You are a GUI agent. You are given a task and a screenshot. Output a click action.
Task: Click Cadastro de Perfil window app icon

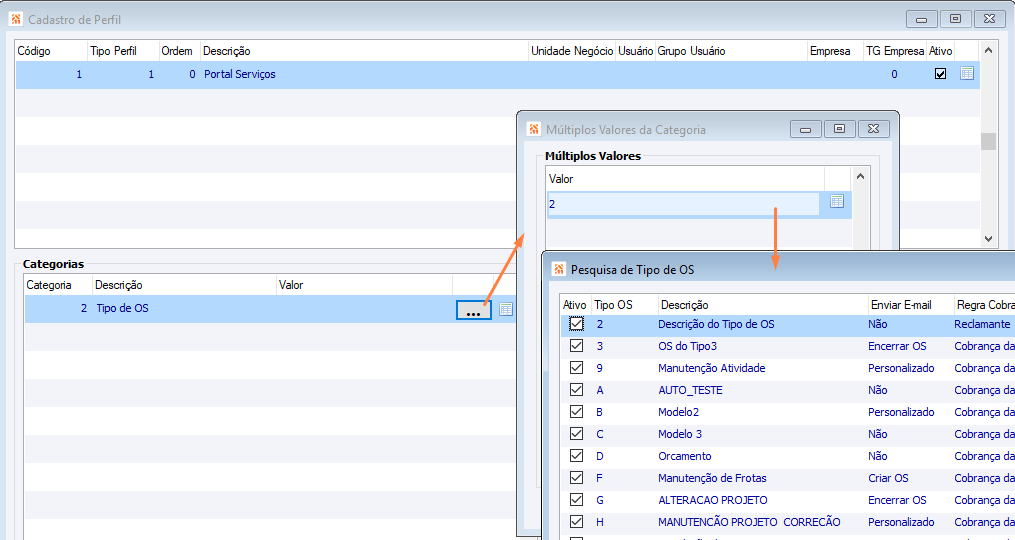point(16,19)
